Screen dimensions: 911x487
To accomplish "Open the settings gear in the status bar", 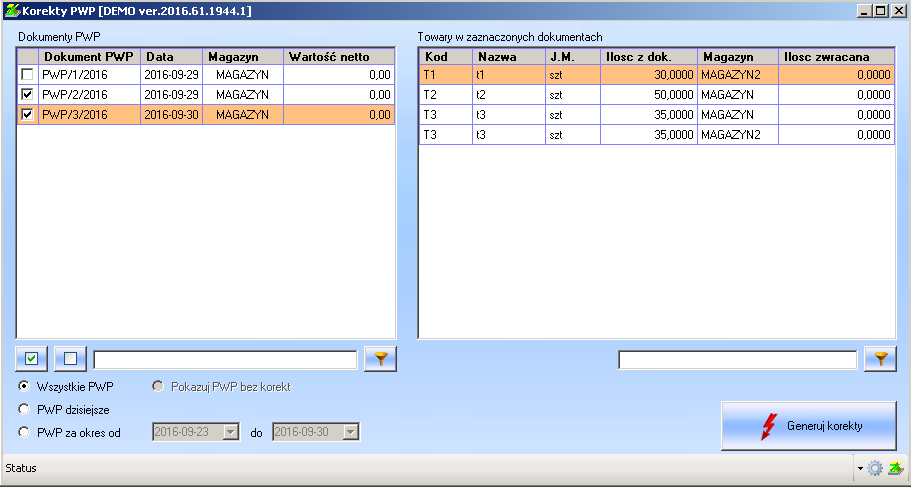I will click(875, 468).
